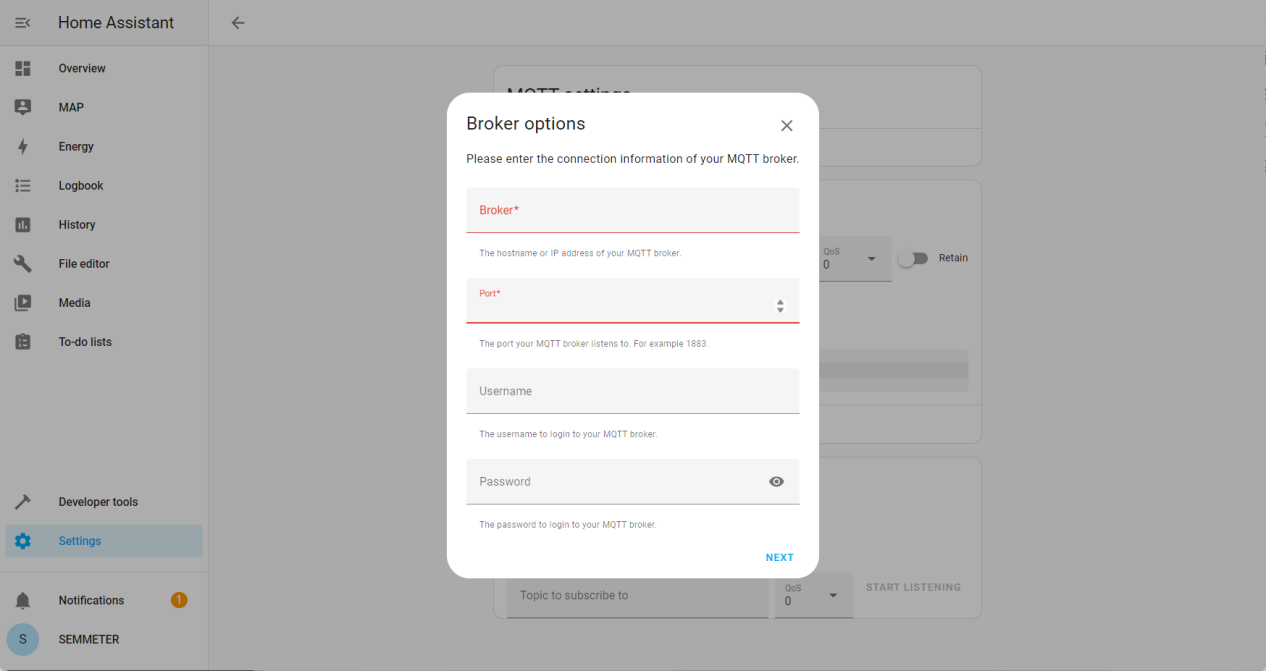The height and width of the screenshot is (671, 1266).
Task: Open Developer tools in the sidebar
Action: coord(104,502)
